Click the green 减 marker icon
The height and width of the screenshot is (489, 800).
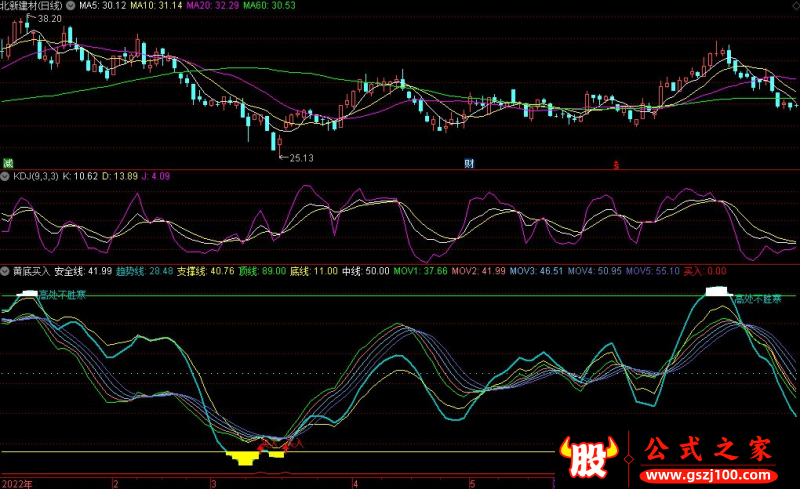(8, 163)
